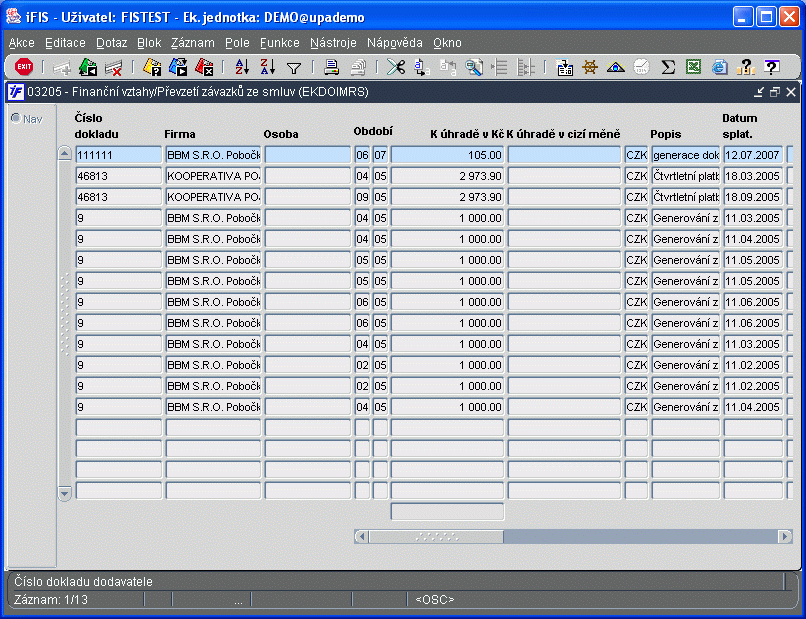
Task: Click the red cancel-query icon
Action: pyautogui.click(x=204, y=67)
